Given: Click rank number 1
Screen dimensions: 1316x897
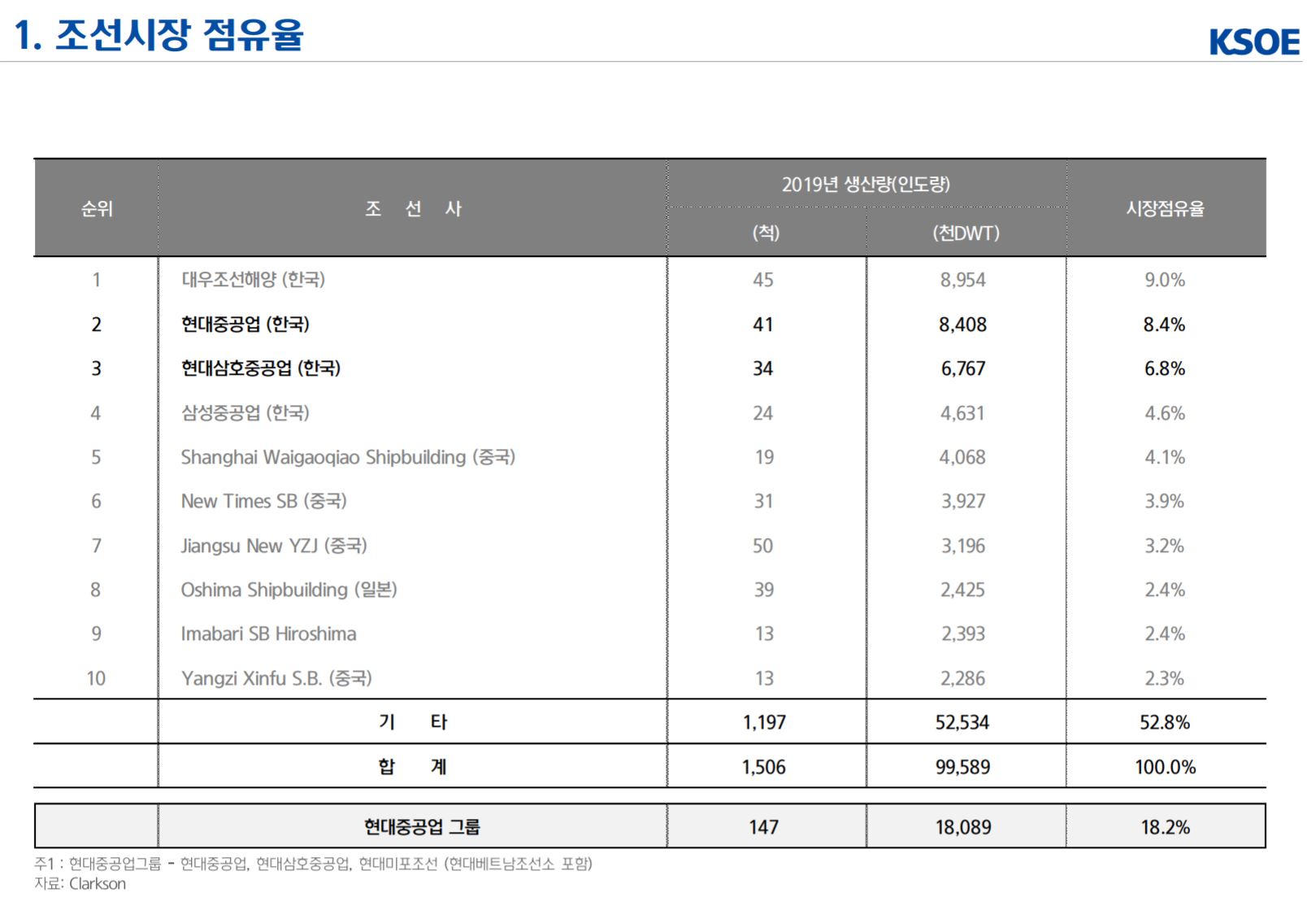Looking at the screenshot, I should click(96, 280).
